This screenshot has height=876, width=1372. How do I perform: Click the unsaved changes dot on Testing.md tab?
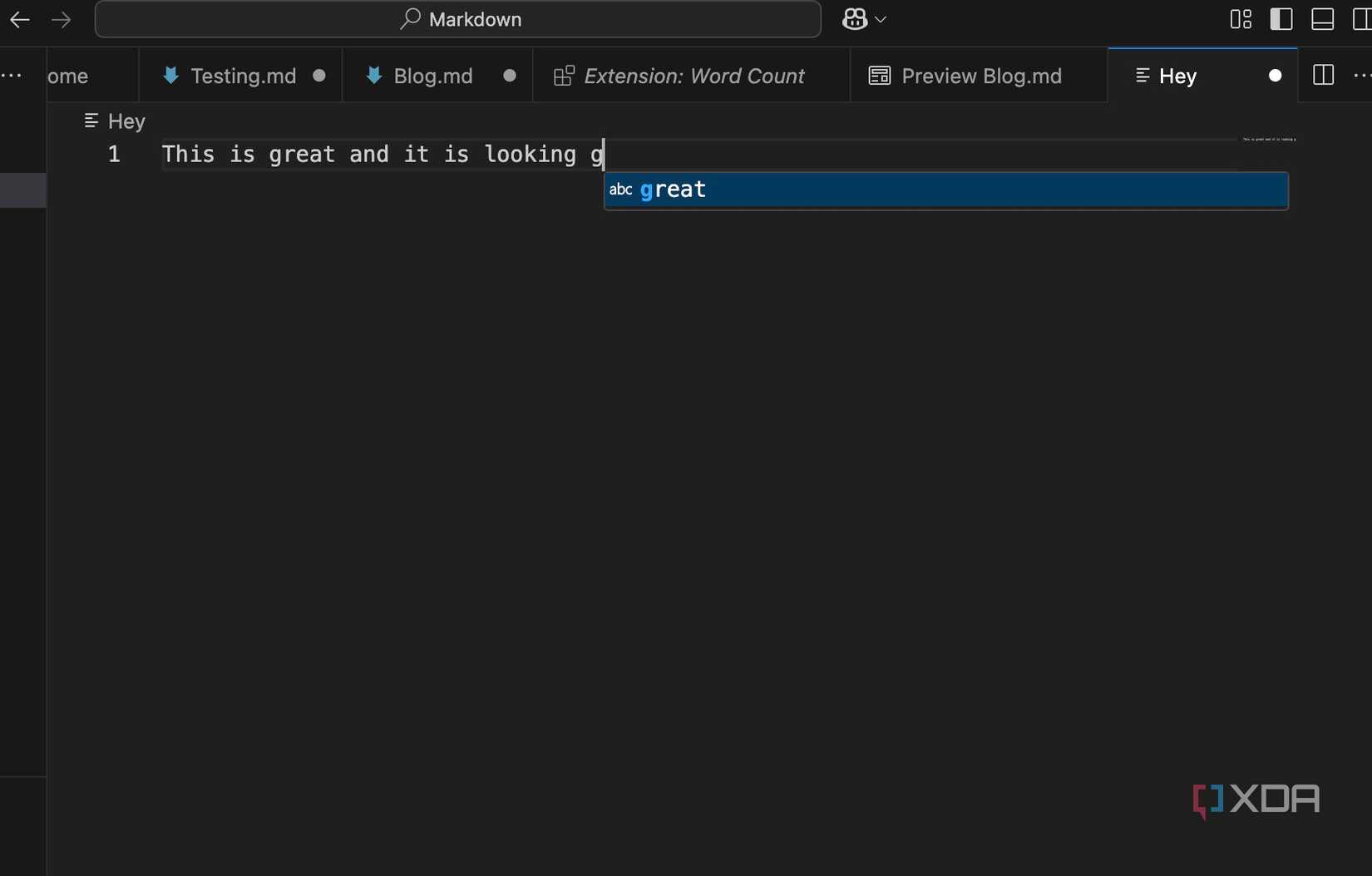[x=318, y=75]
